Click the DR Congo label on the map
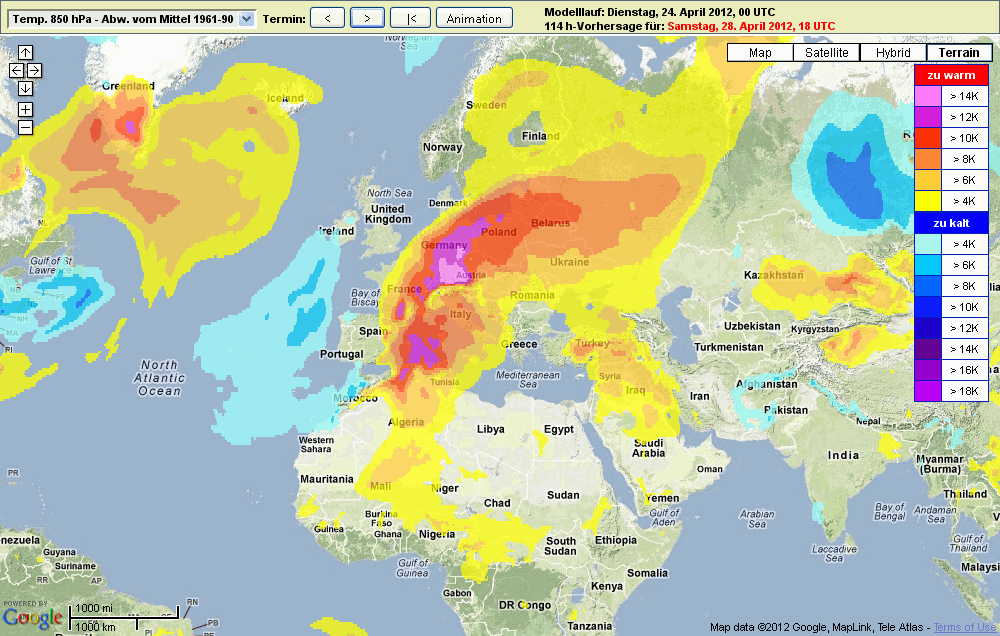The width and height of the screenshot is (1000, 636). click(x=525, y=605)
